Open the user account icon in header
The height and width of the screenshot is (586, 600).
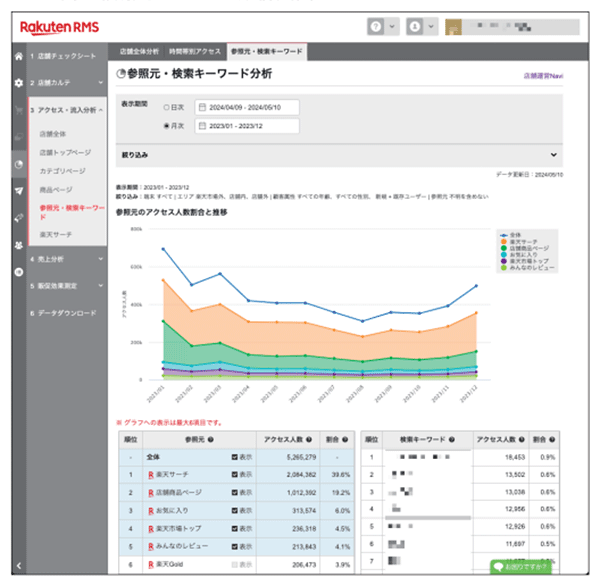click(415, 26)
